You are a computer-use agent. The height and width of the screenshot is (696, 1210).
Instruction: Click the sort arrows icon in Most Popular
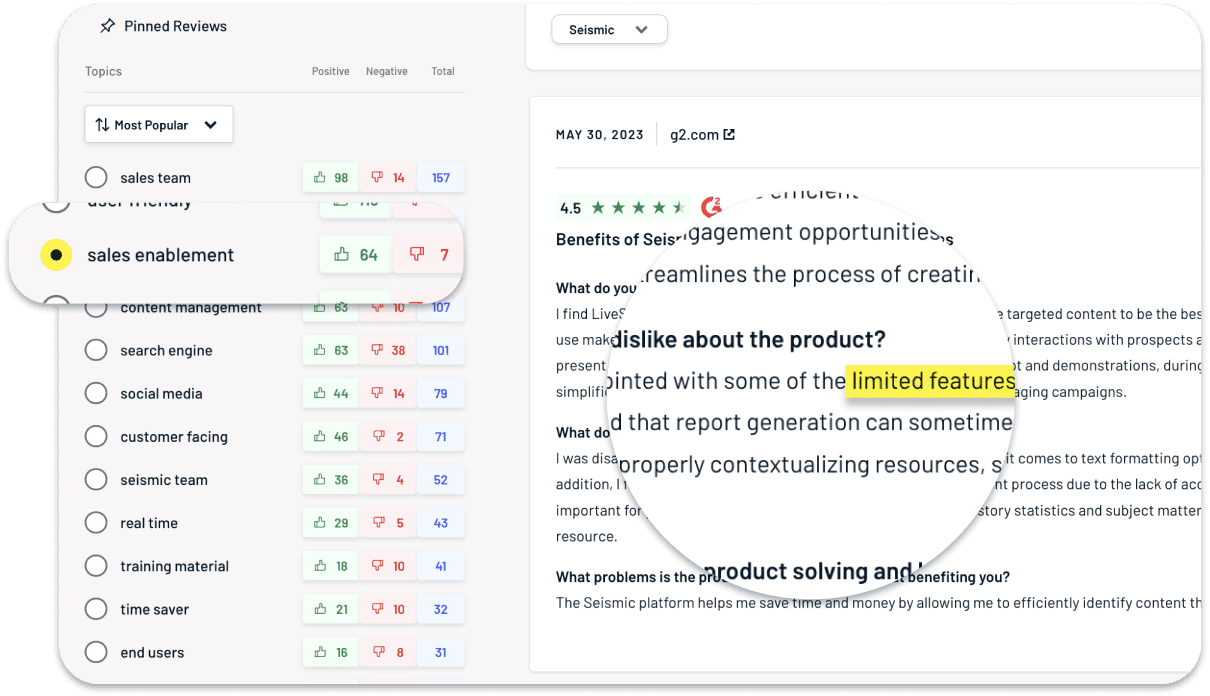pyautogui.click(x=102, y=125)
